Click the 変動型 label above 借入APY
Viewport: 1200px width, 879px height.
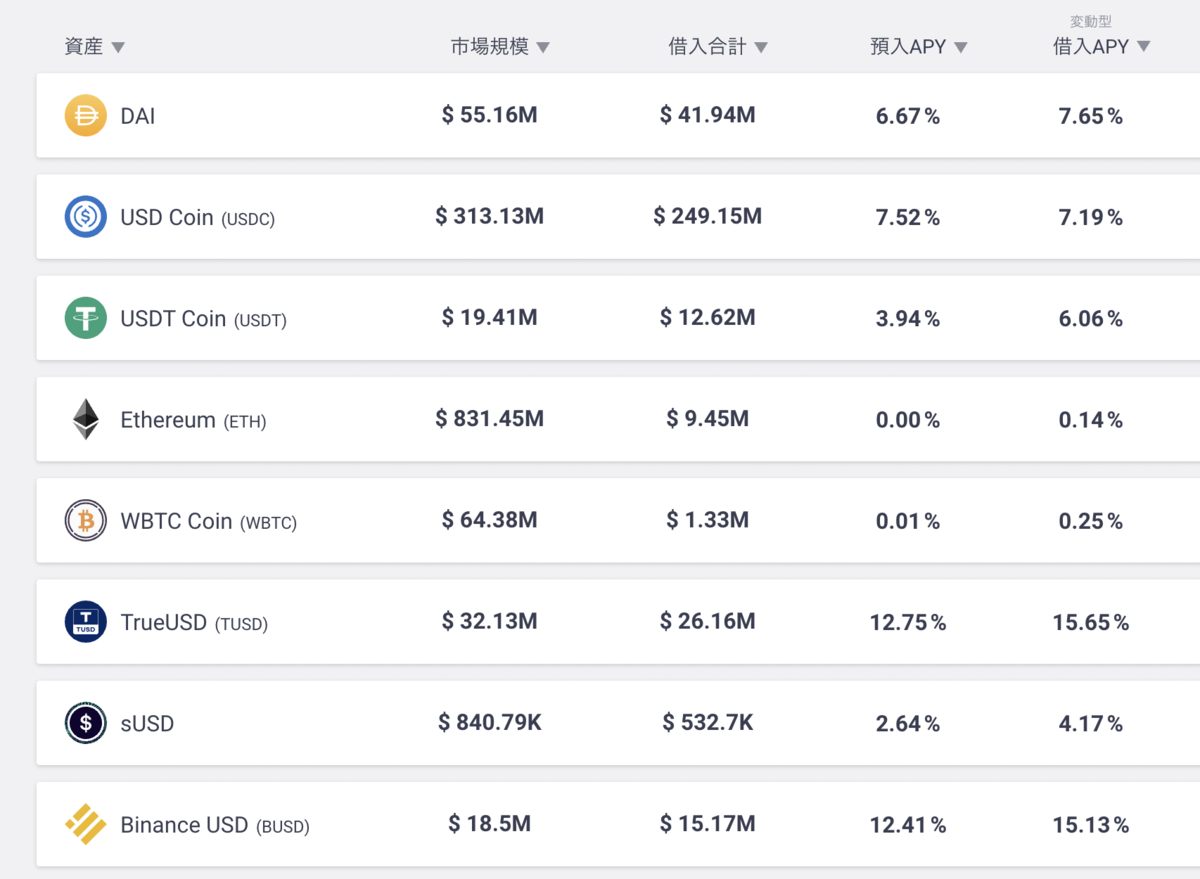pyautogui.click(x=1091, y=21)
